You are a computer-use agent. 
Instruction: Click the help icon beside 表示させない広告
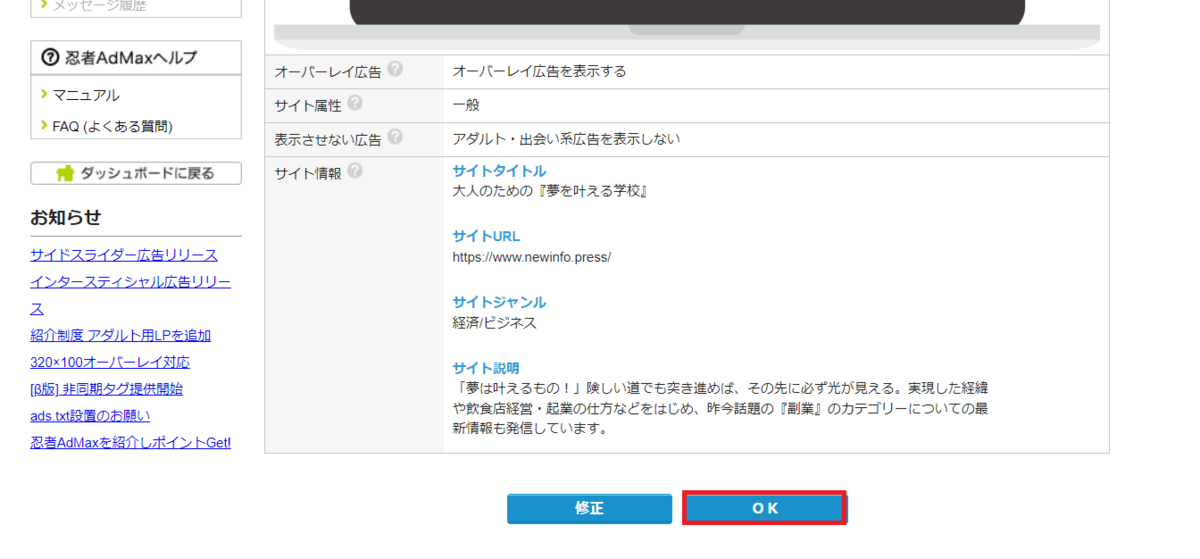(395, 137)
